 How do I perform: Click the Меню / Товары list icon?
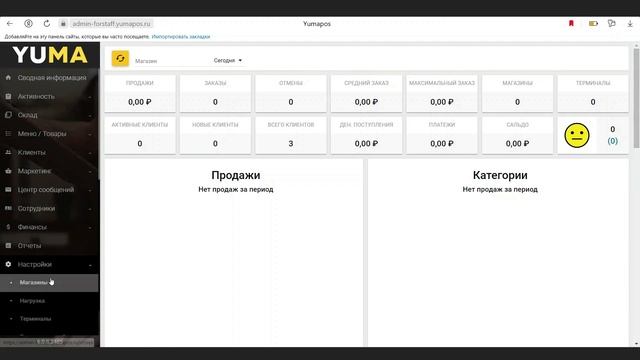(8, 133)
